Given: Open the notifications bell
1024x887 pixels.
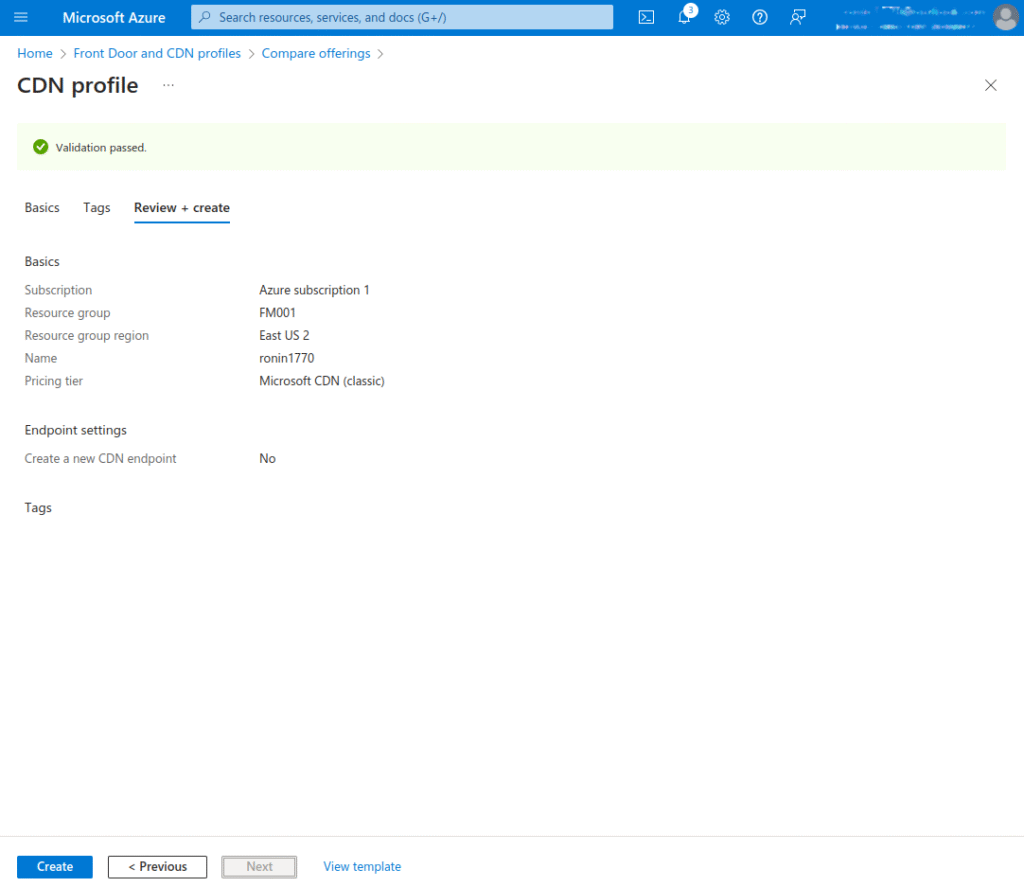Looking at the screenshot, I should 684,18.
